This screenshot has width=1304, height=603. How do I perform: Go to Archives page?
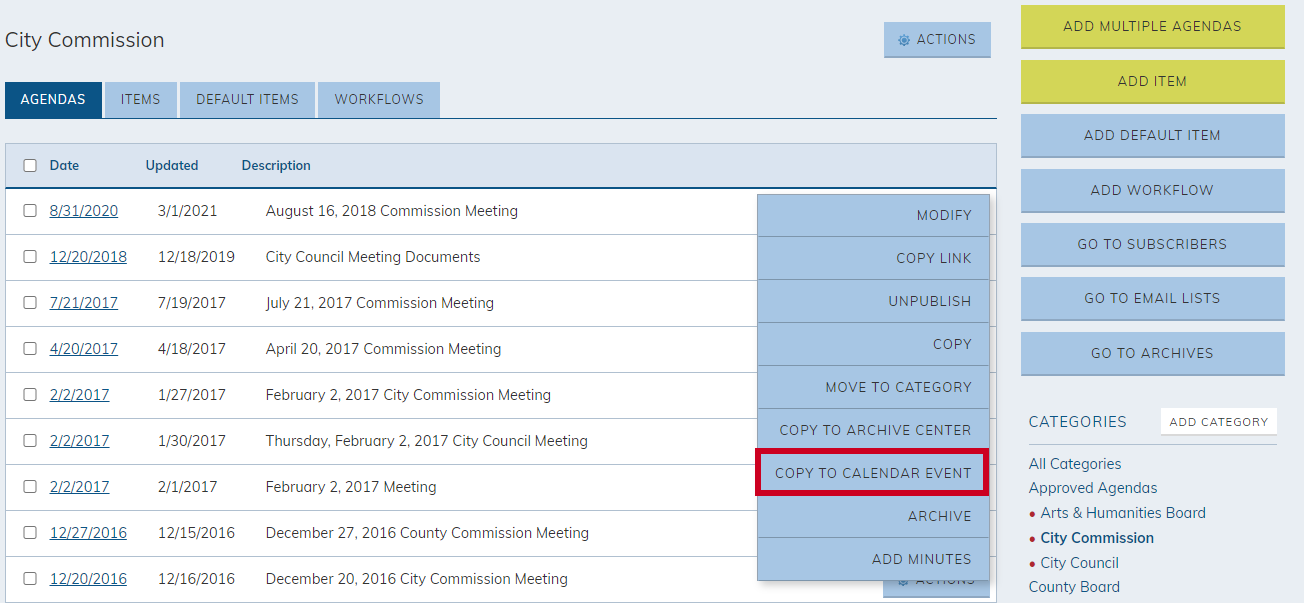pos(1152,353)
